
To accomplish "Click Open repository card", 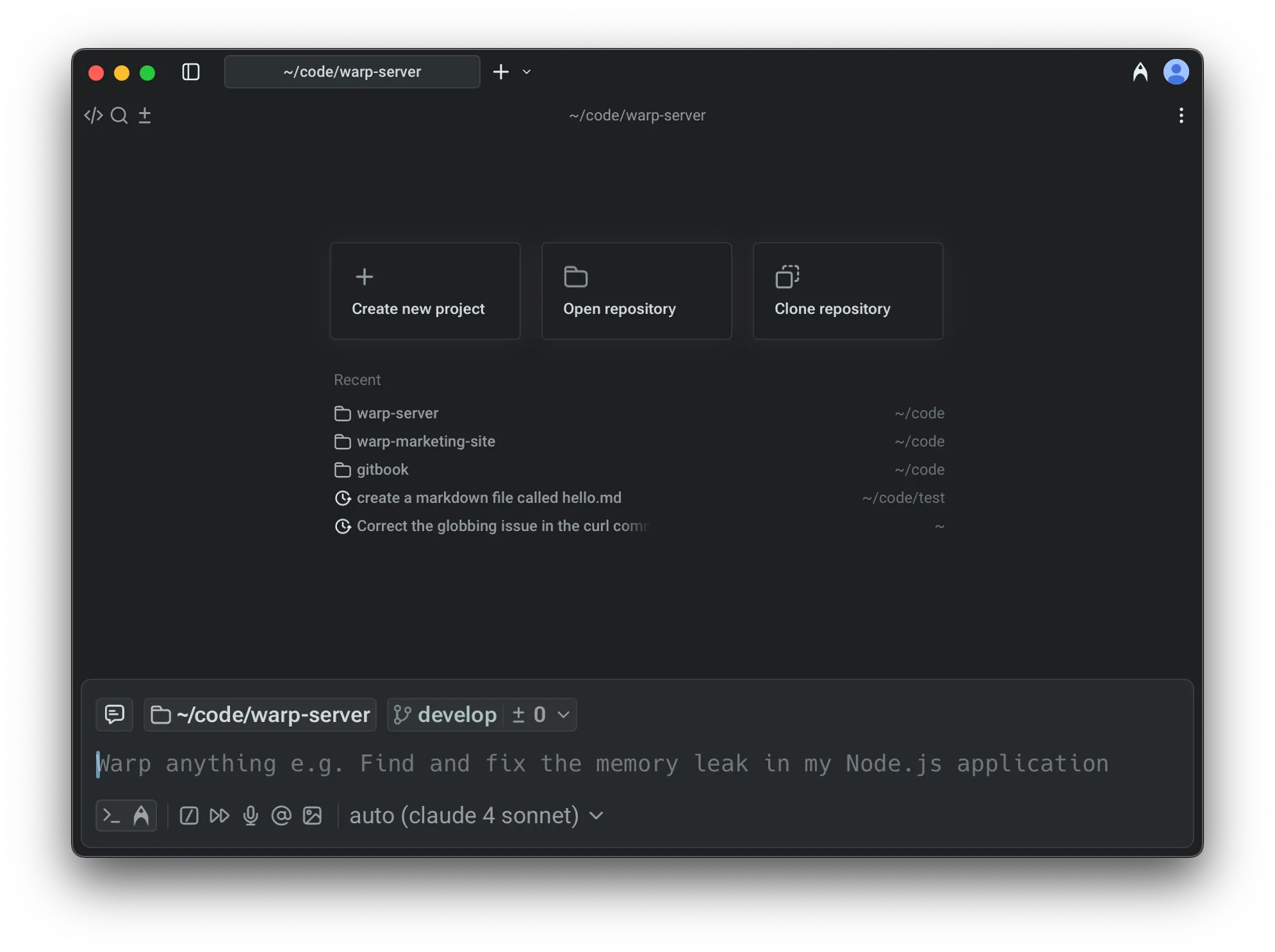I will coord(637,291).
